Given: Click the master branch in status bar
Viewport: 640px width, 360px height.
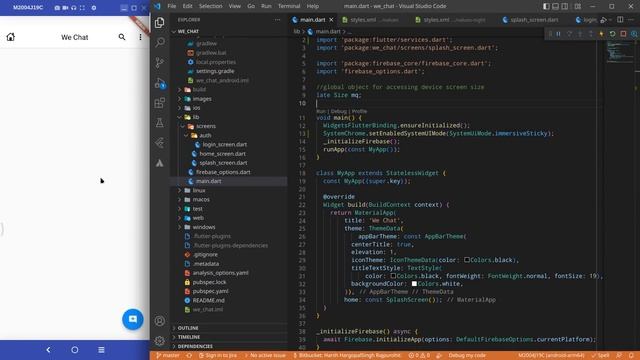Looking at the screenshot, I should [x=167, y=356].
